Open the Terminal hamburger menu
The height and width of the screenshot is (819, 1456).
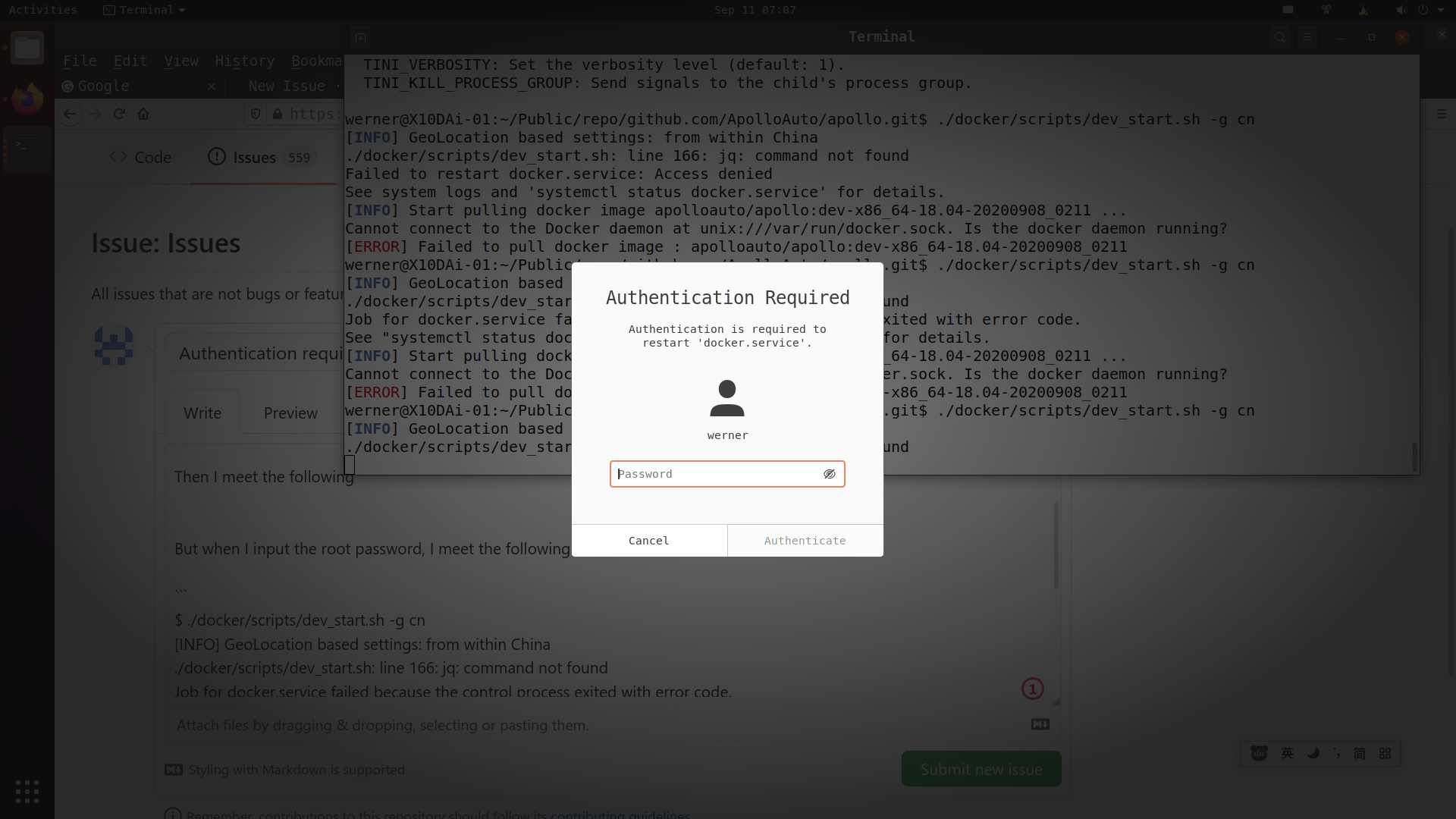pyautogui.click(x=1308, y=36)
